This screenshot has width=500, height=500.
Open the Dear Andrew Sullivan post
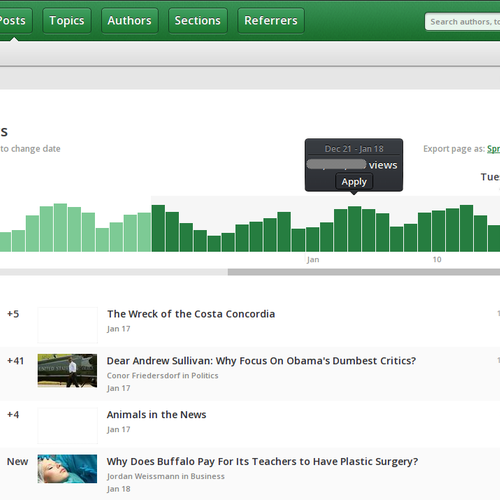coord(261,361)
